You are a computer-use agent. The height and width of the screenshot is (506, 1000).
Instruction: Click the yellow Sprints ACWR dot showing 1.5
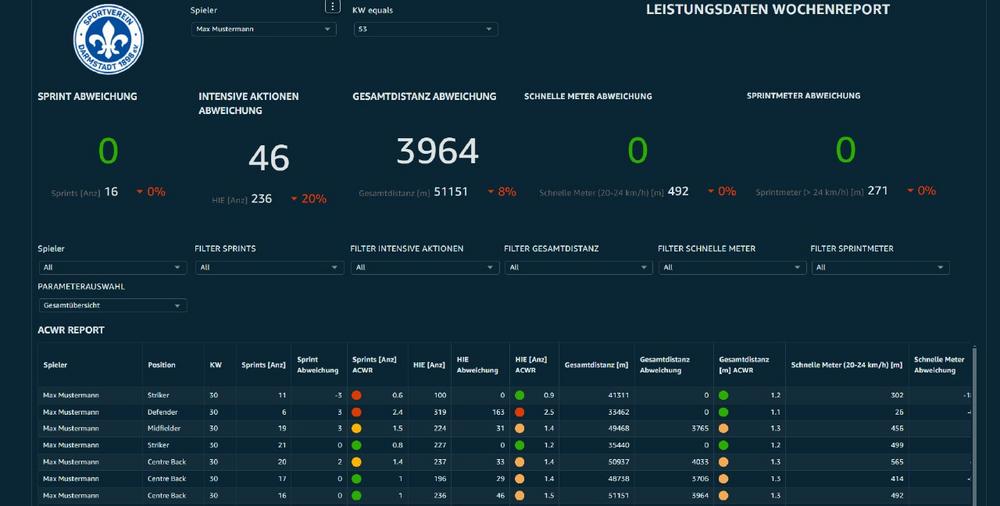click(356, 429)
